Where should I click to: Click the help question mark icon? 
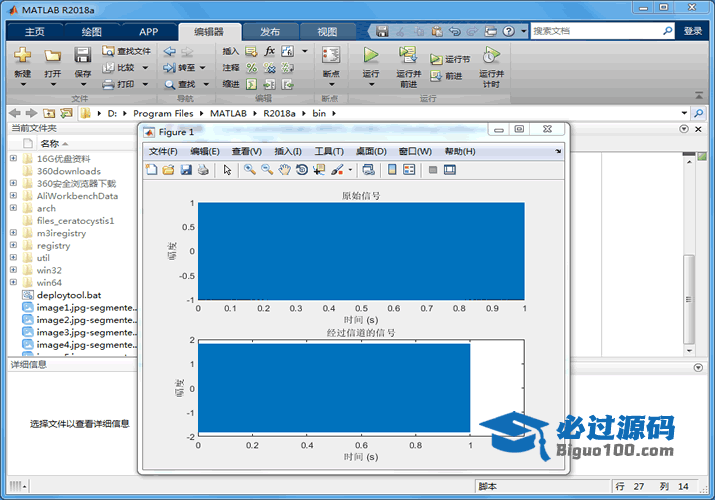tap(508, 31)
